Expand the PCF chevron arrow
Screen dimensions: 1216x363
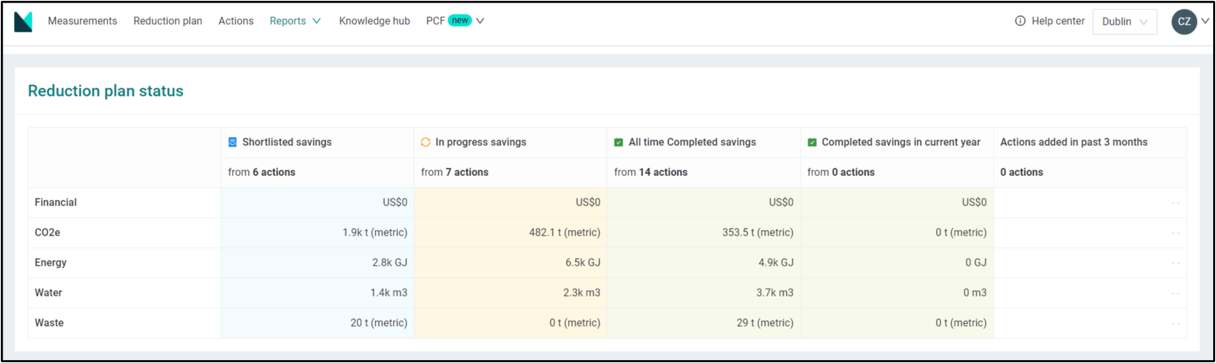pyautogui.click(x=480, y=21)
